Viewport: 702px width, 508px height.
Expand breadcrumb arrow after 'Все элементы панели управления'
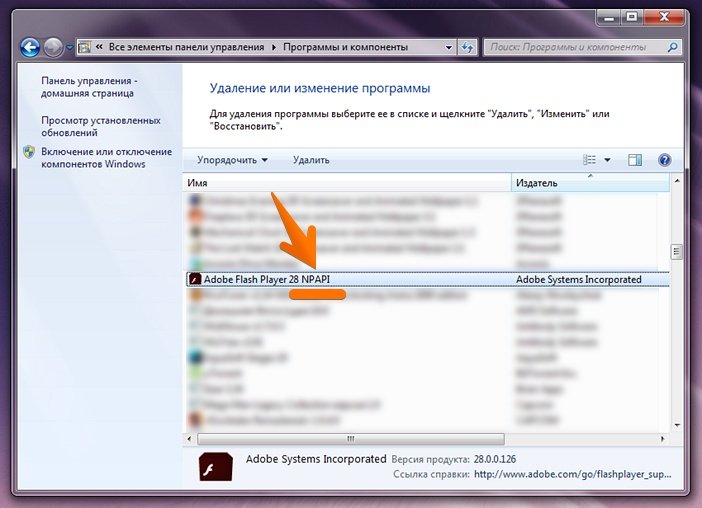tap(274, 47)
